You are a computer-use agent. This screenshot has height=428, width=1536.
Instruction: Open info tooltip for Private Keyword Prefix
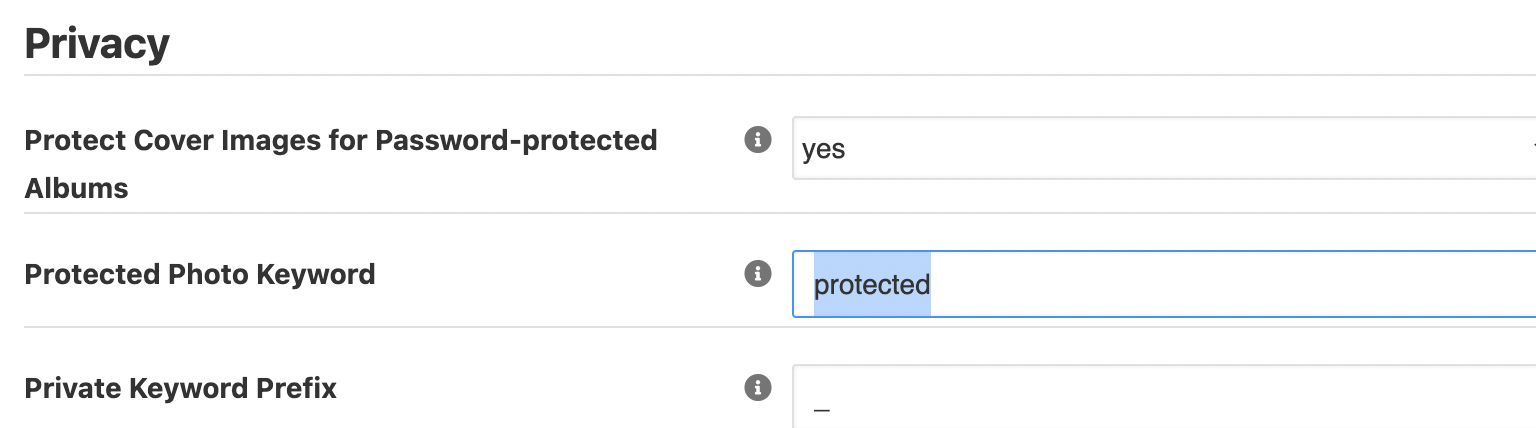(x=758, y=388)
